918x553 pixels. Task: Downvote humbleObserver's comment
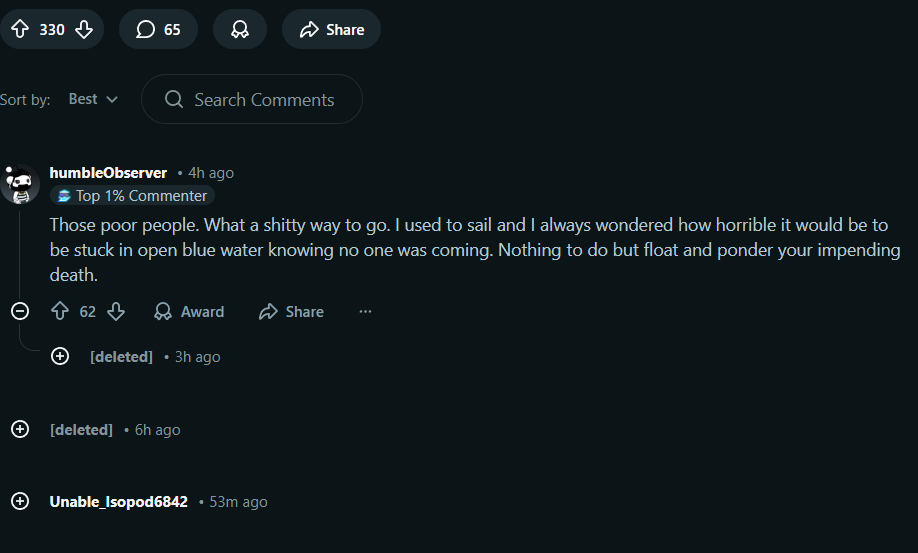116,311
